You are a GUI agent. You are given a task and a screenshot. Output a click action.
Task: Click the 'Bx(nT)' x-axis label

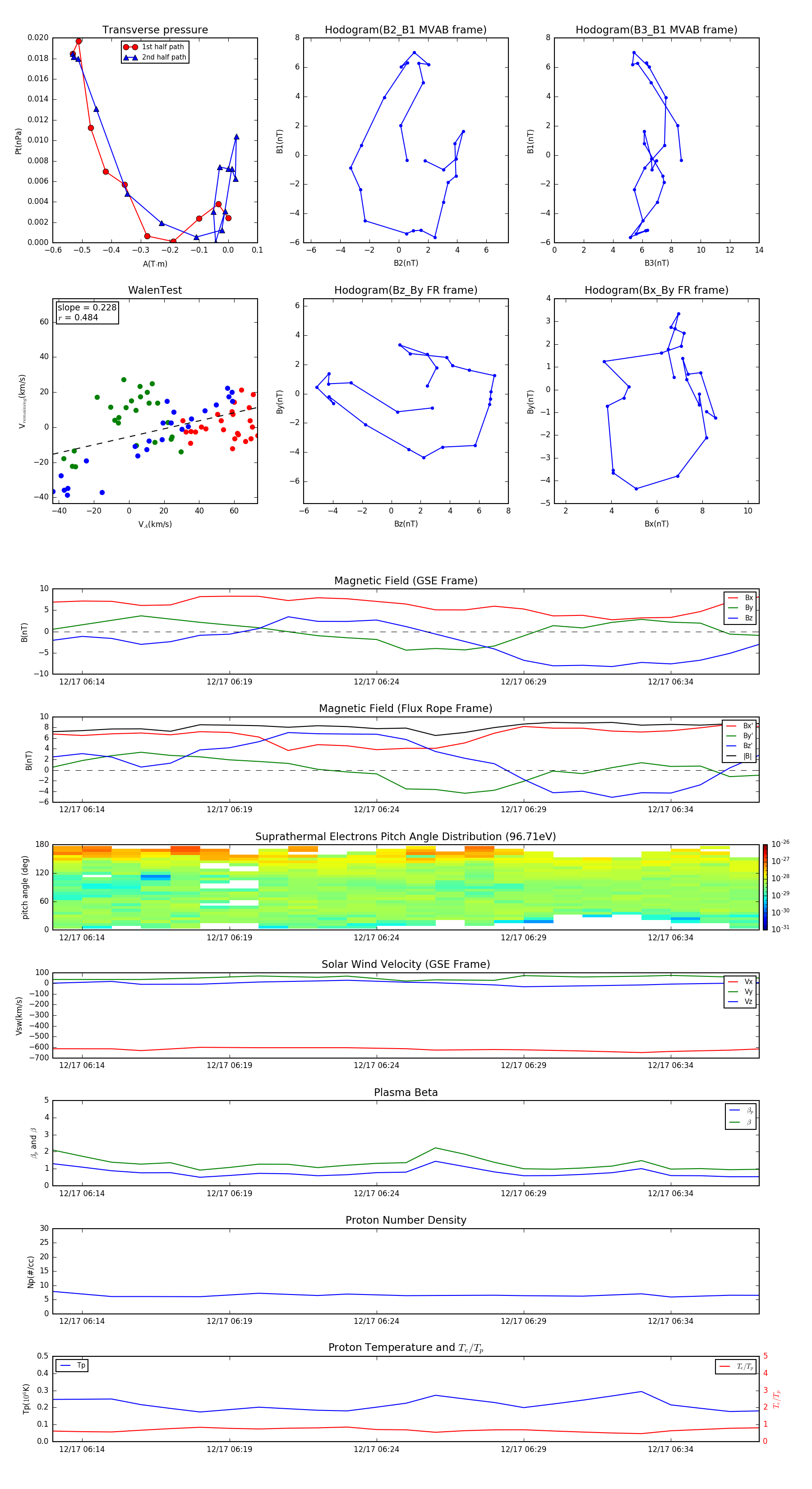(x=656, y=524)
